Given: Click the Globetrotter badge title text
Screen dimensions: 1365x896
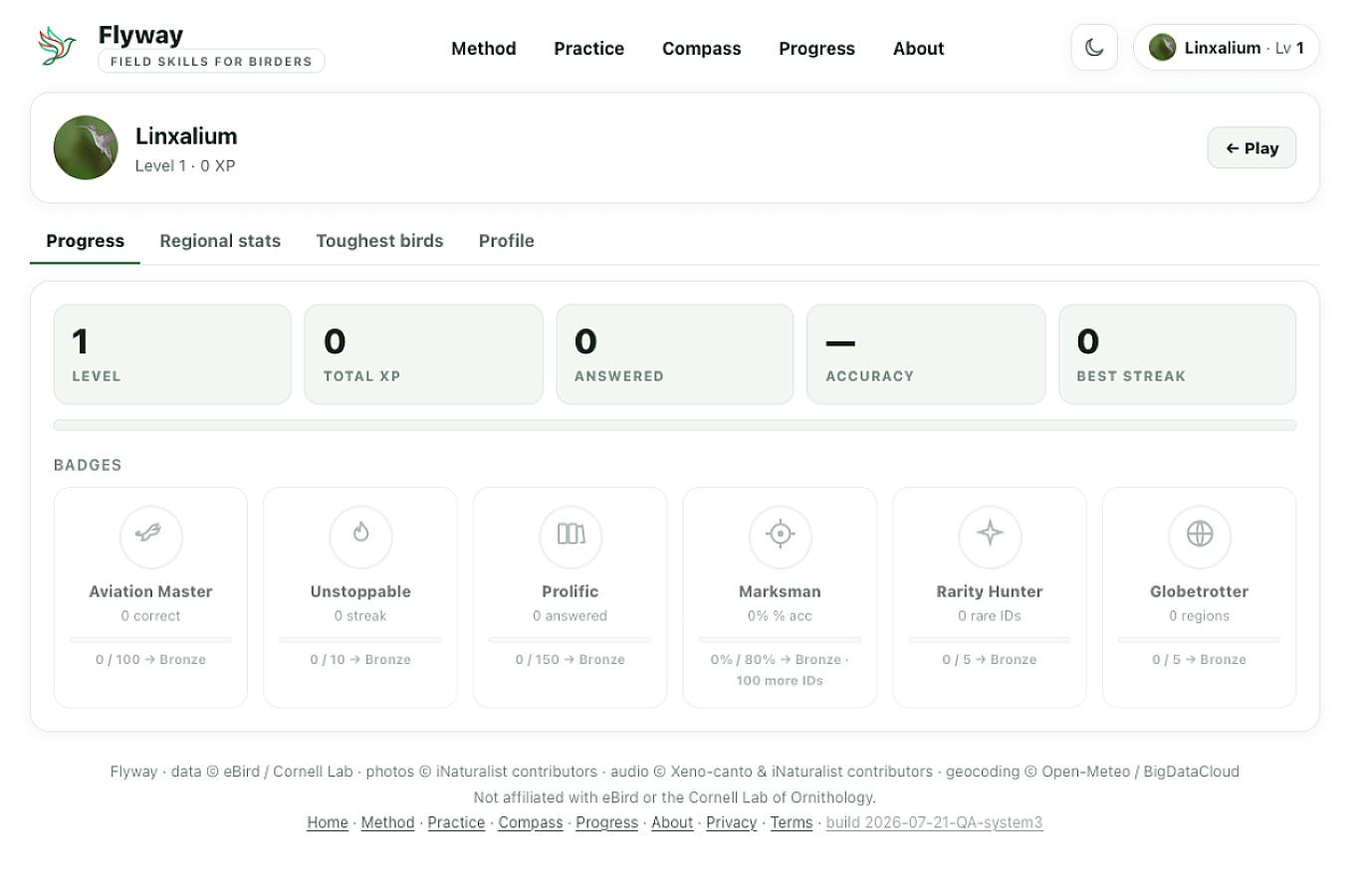Looking at the screenshot, I should (1200, 591).
